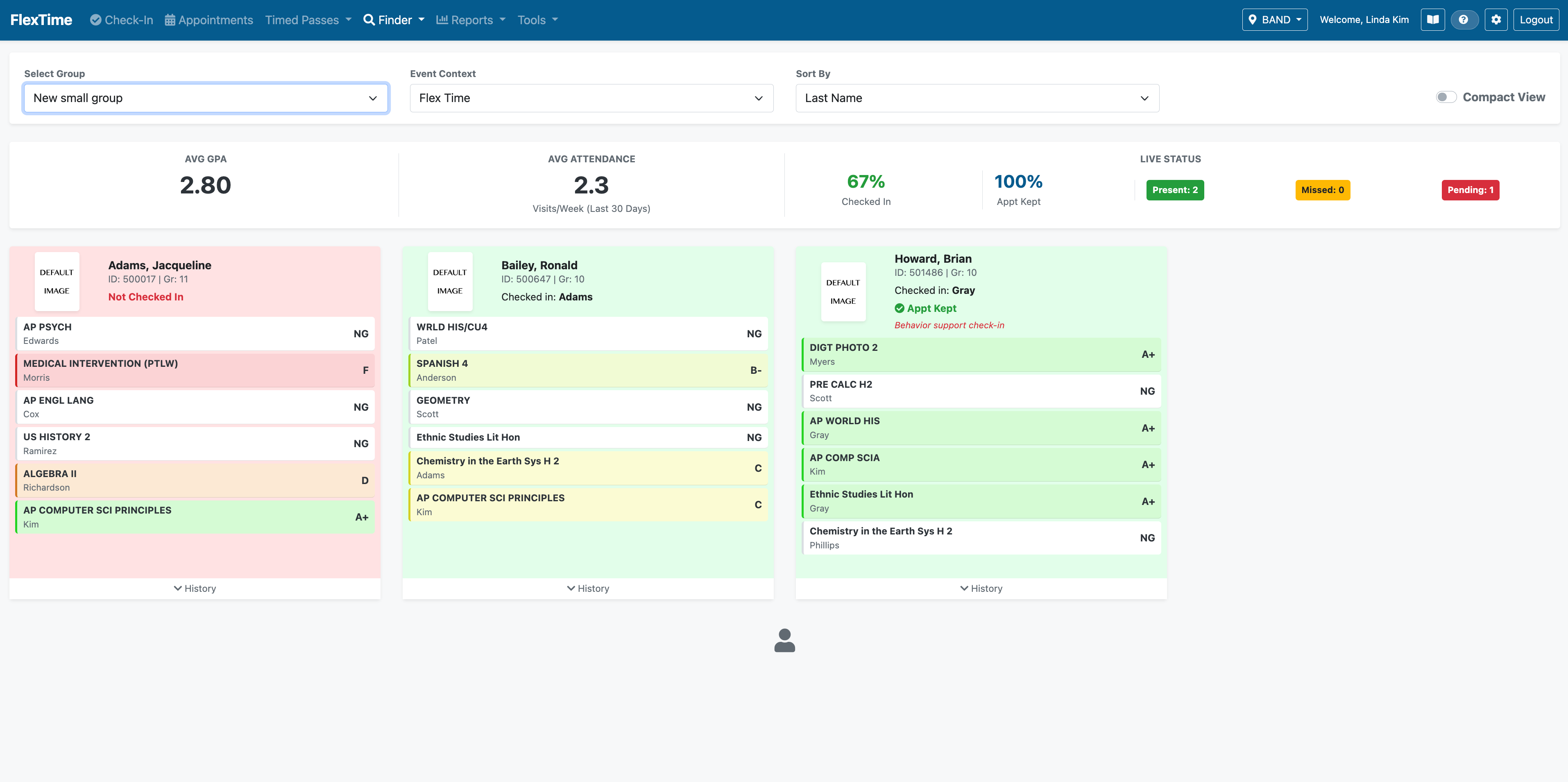Click the 67% Checked In stat

click(866, 189)
